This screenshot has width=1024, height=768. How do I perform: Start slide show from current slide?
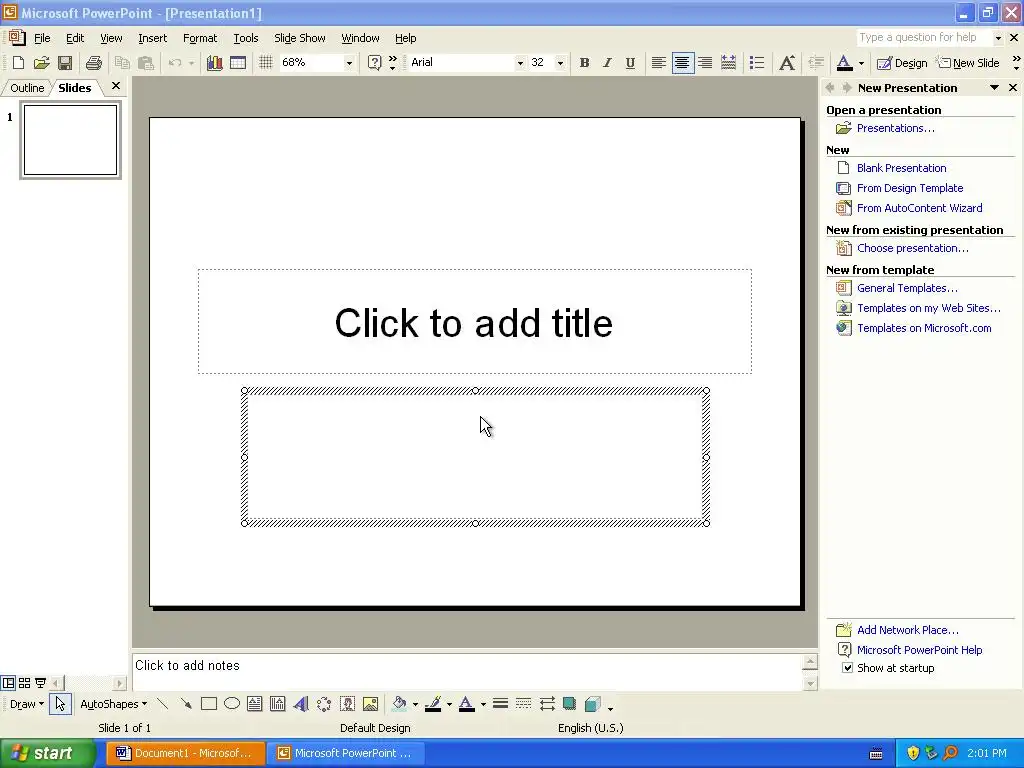pyautogui.click(x=40, y=683)
